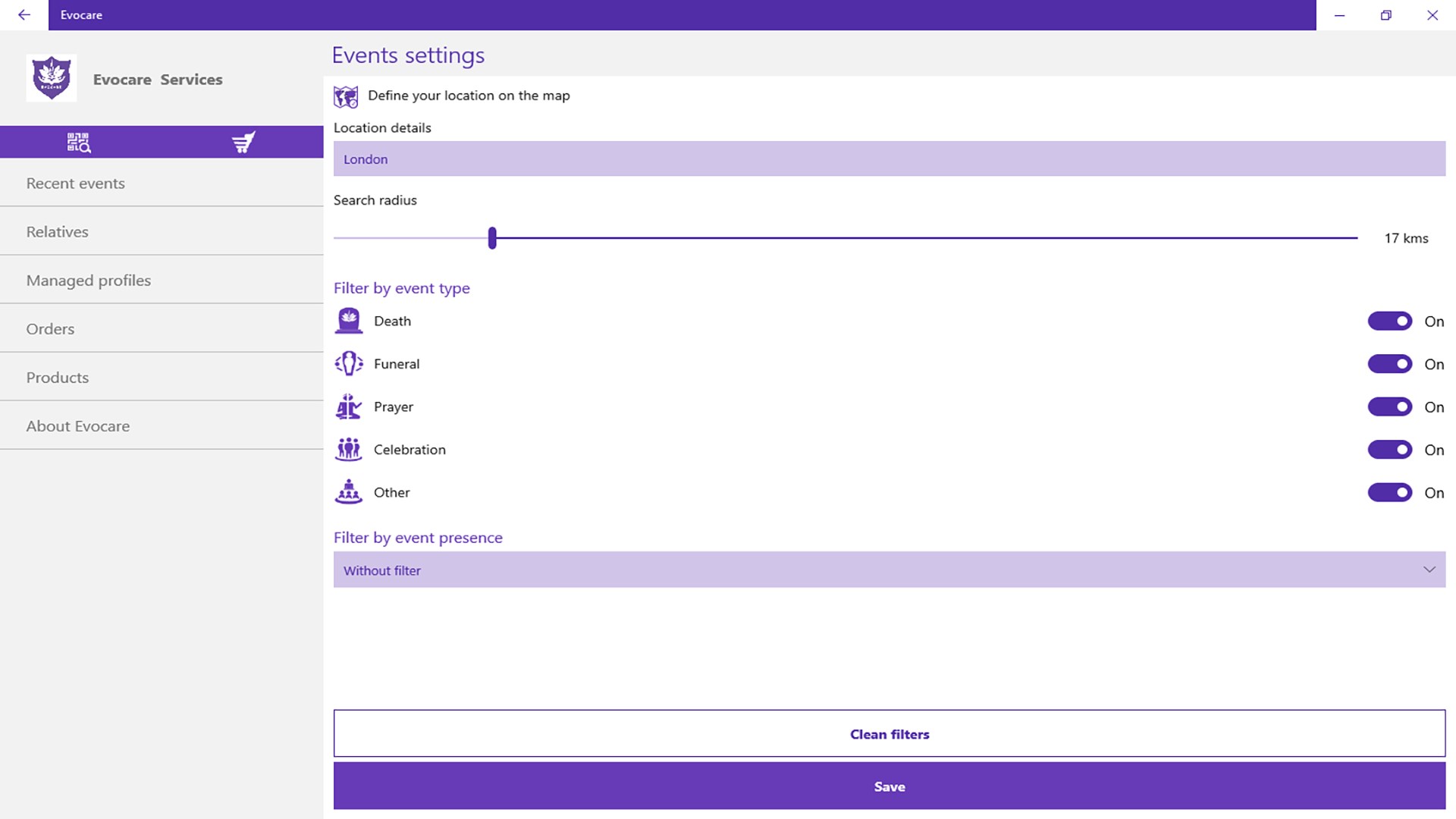Select Managed profiles in sidebar
1456x819 pixels.
click(89, 281)
